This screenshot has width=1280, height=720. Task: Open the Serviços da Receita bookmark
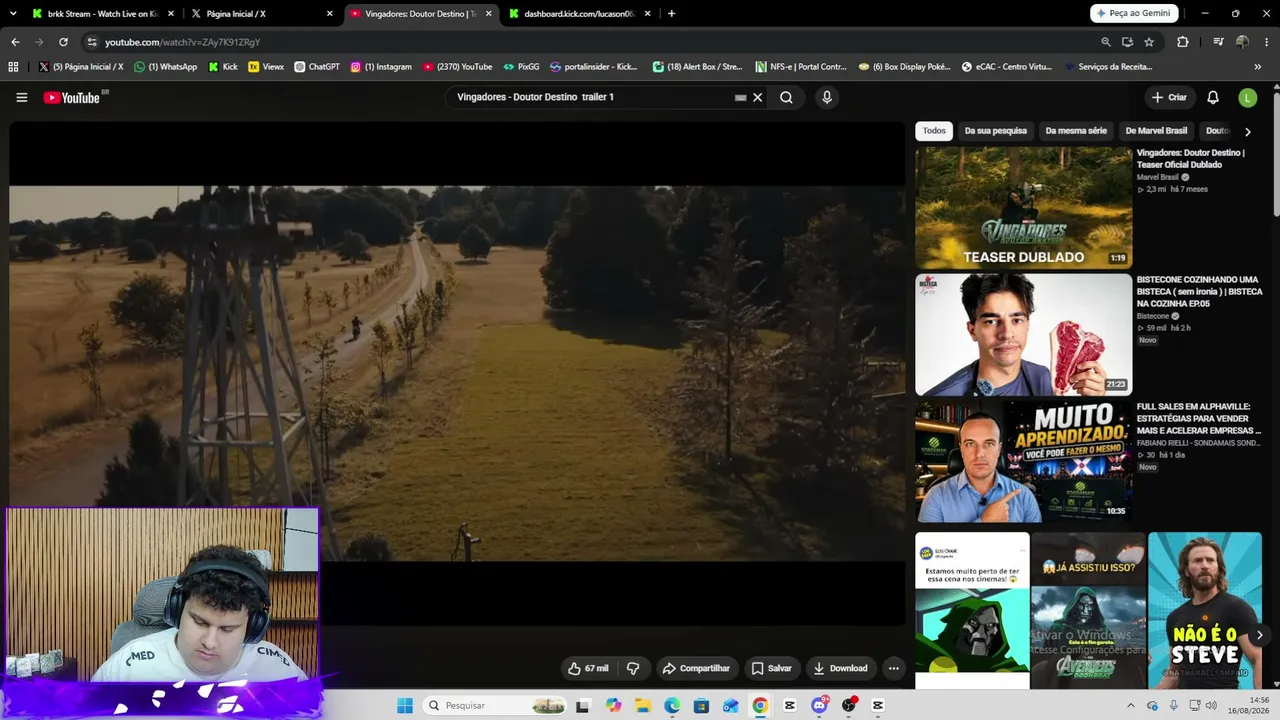[x=1109, y=67]
